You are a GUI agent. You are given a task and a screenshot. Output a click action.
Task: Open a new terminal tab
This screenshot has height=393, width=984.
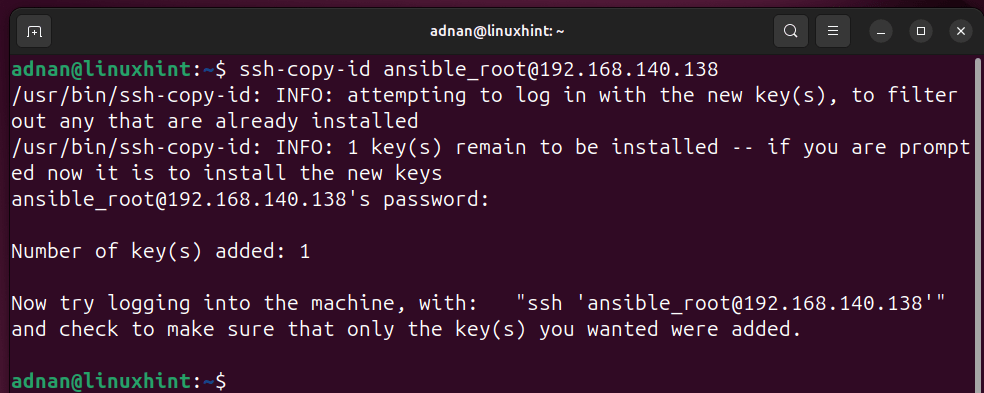(x=34, y=31)
